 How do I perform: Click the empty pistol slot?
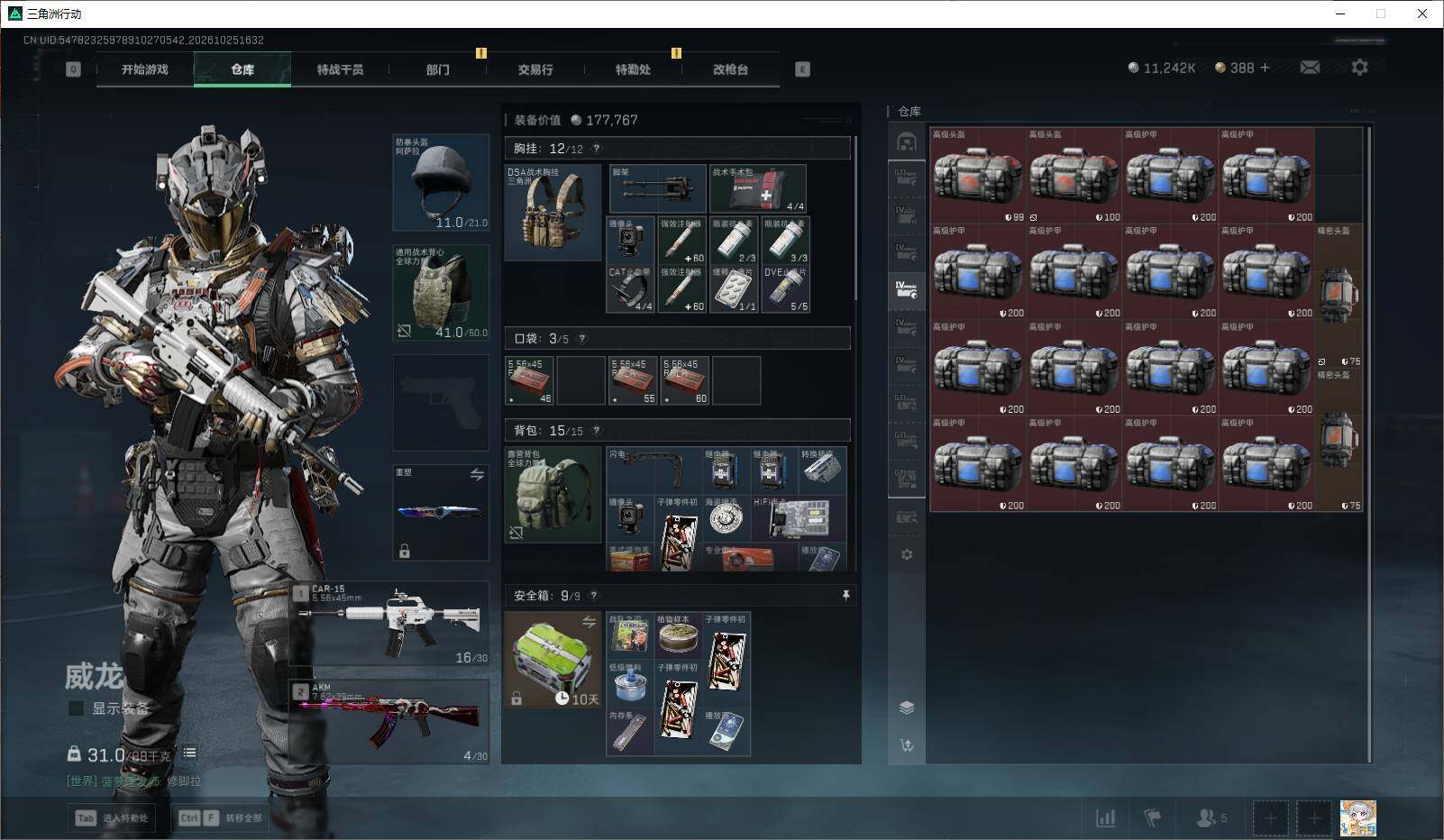tap(441, 403)
